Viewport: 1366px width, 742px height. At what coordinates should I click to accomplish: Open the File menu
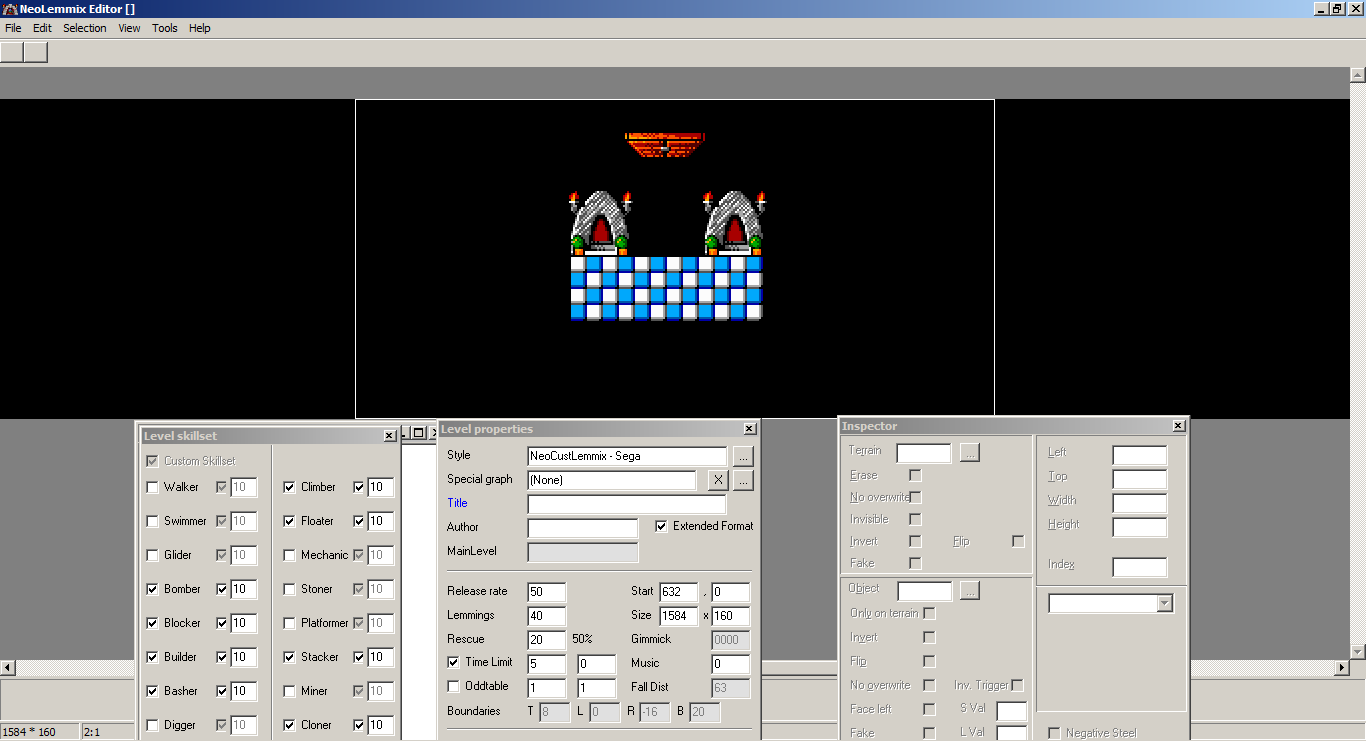coord(13,28)
